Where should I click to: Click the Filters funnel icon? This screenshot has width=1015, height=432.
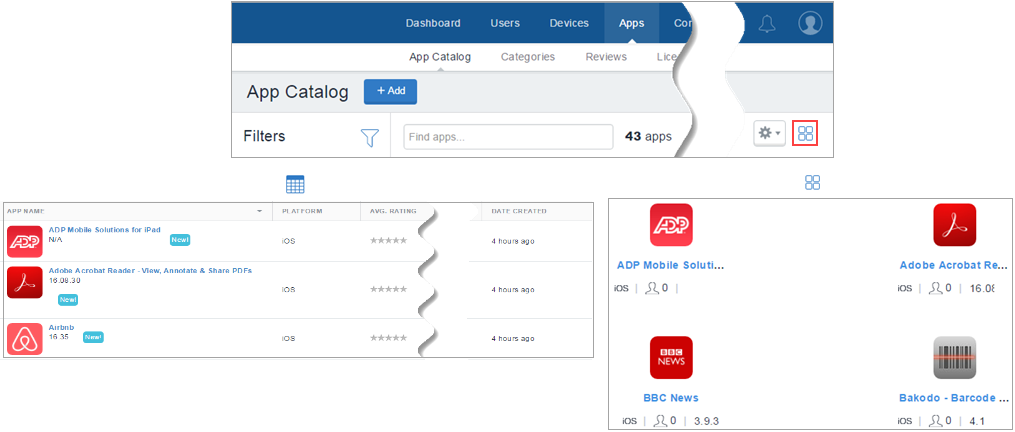coord(369,137)
